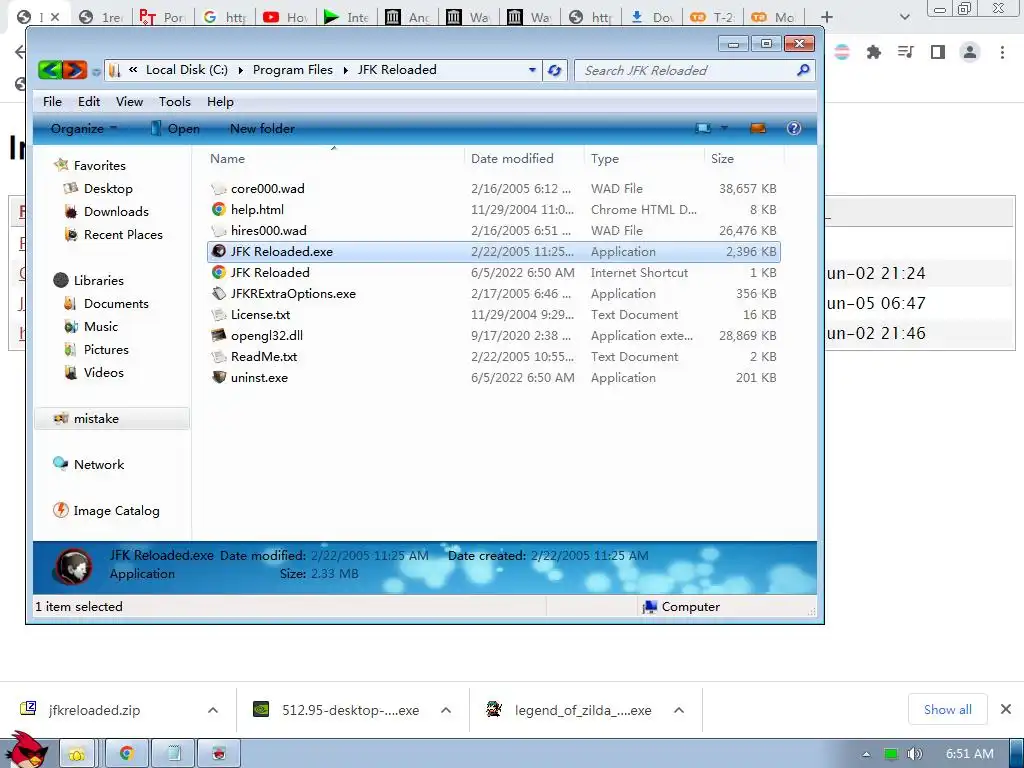Expand Local Disk (C:) breadcrumb arrow
This screenshot has width=1024, height=768.
(240, 70)
